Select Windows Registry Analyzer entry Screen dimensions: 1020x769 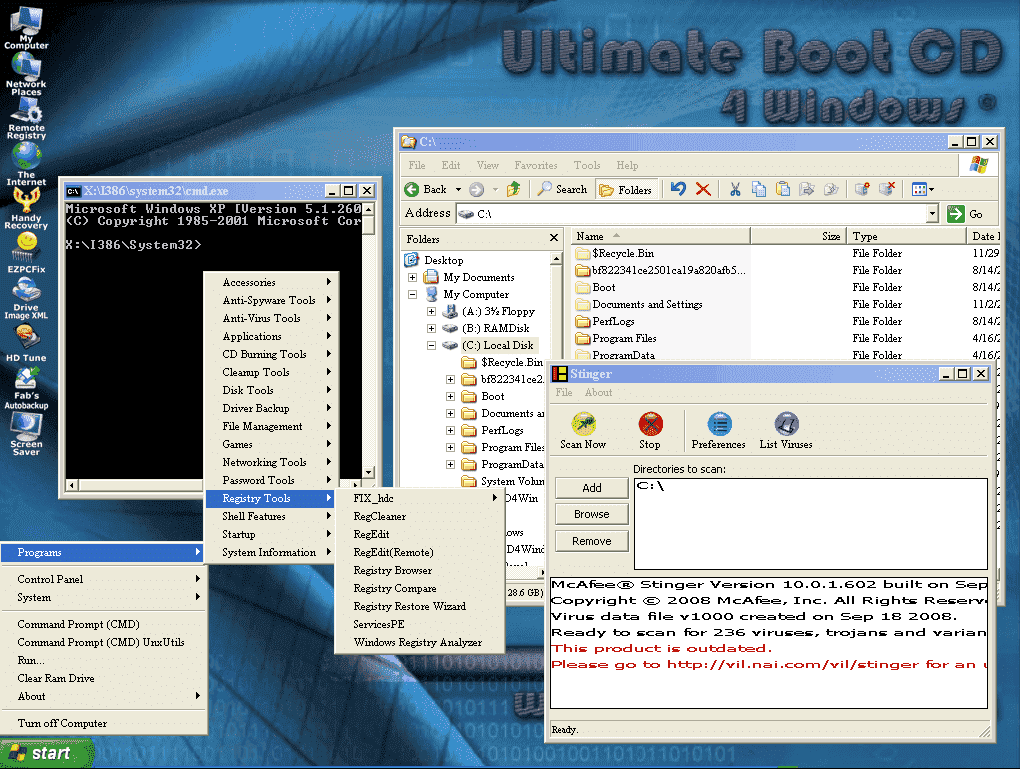(420, 642)
